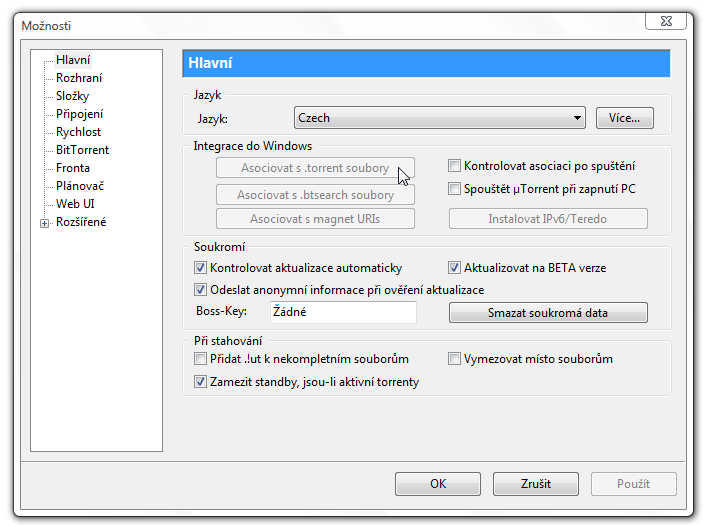The height and width of the screenshot is (527, 706).
Task: Uncheck Kontrolovat aktualizace automaticky
Action: click(200, 268)
